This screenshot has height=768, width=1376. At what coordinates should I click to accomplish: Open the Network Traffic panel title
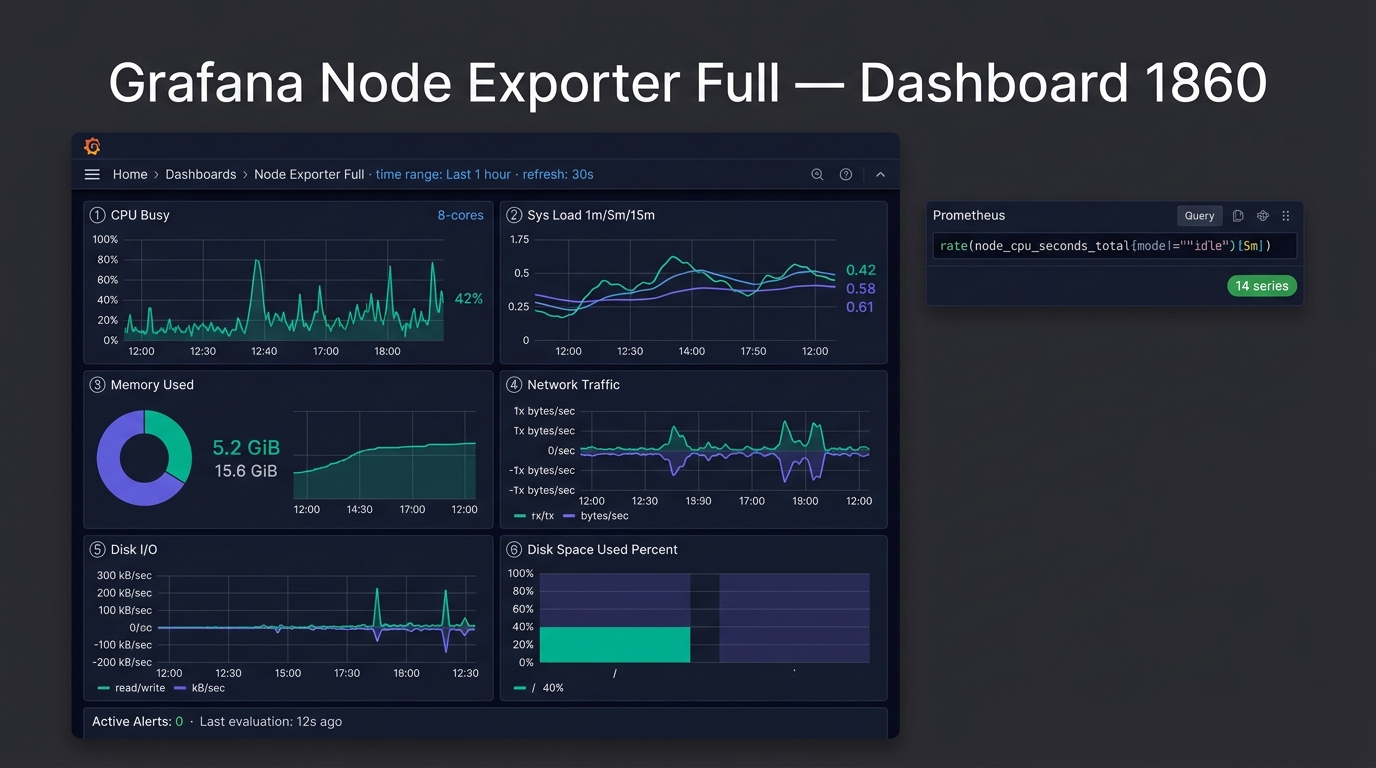pyautogui.click(x=574, y=385)
